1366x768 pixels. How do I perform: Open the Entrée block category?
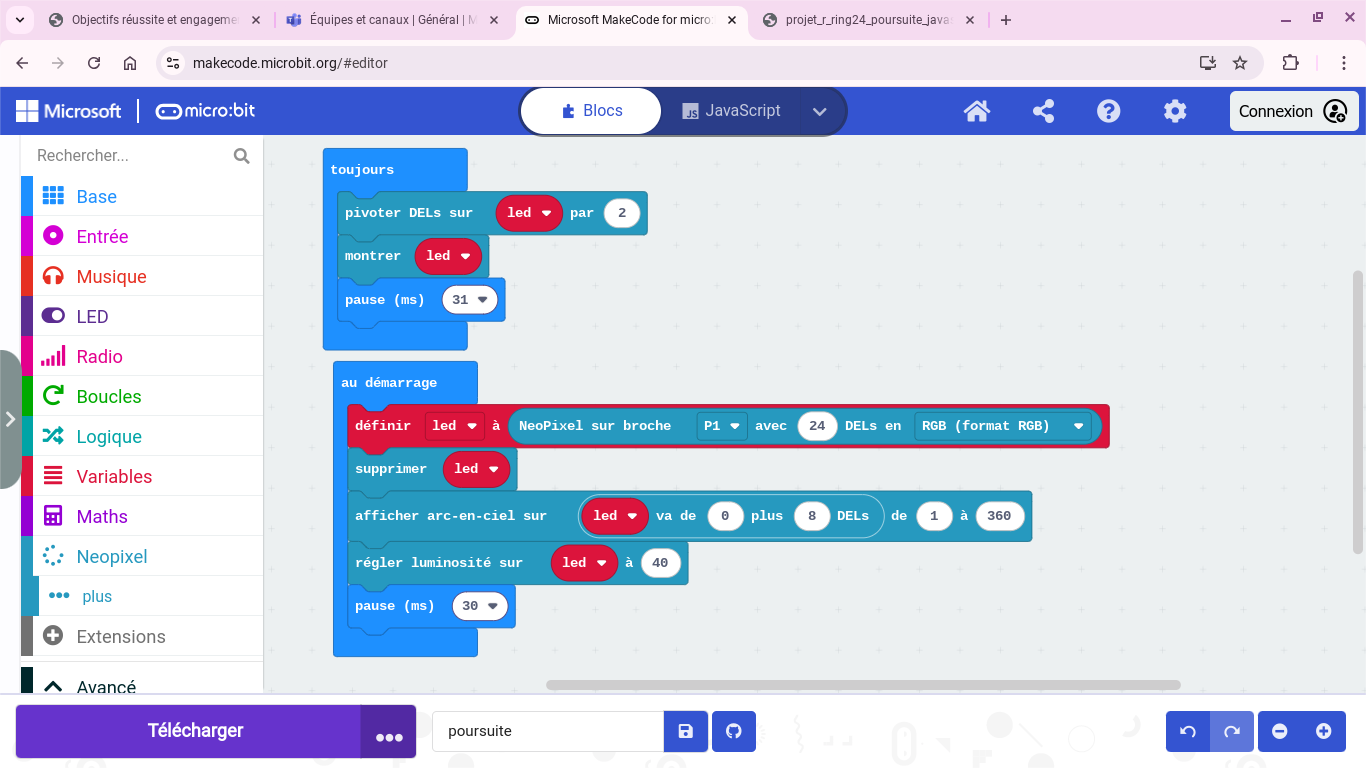142,236
